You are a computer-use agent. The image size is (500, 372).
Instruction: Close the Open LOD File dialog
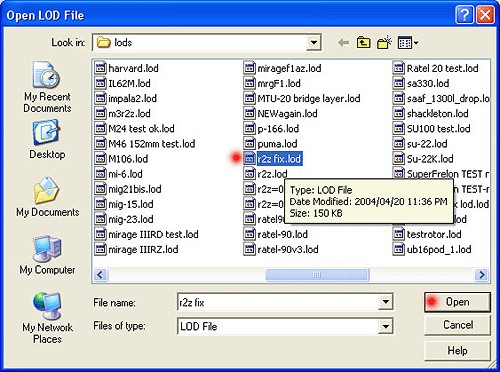pos(485,15)
